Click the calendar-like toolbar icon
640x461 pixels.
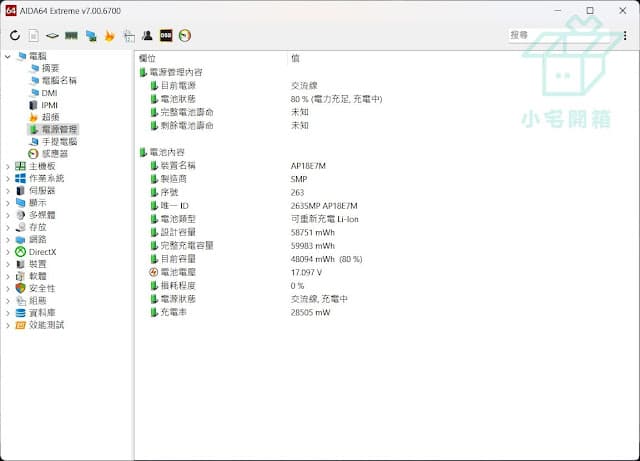coord(129,36)
